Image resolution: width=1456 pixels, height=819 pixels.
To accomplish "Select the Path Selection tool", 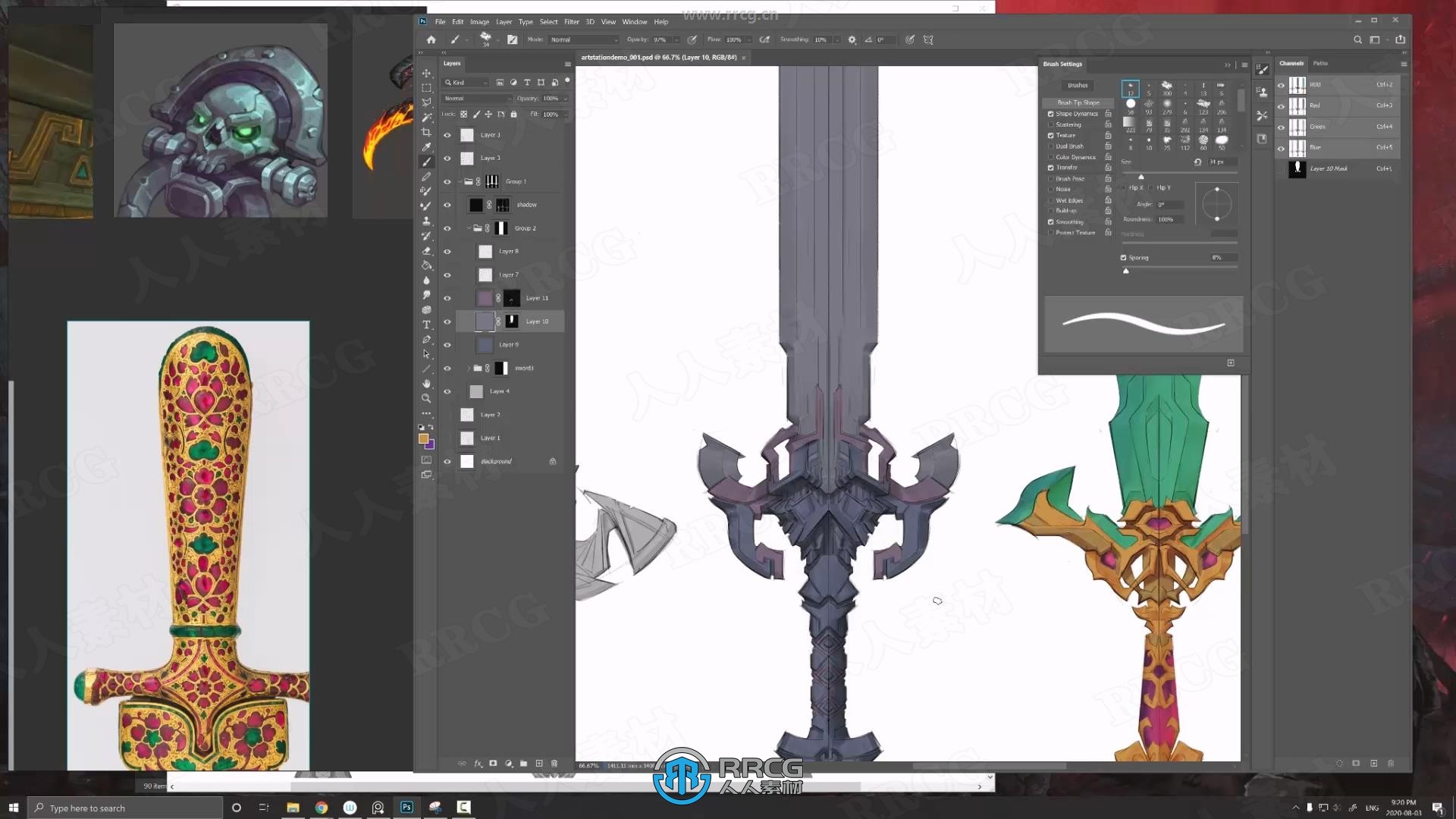I will pos(426,354).
